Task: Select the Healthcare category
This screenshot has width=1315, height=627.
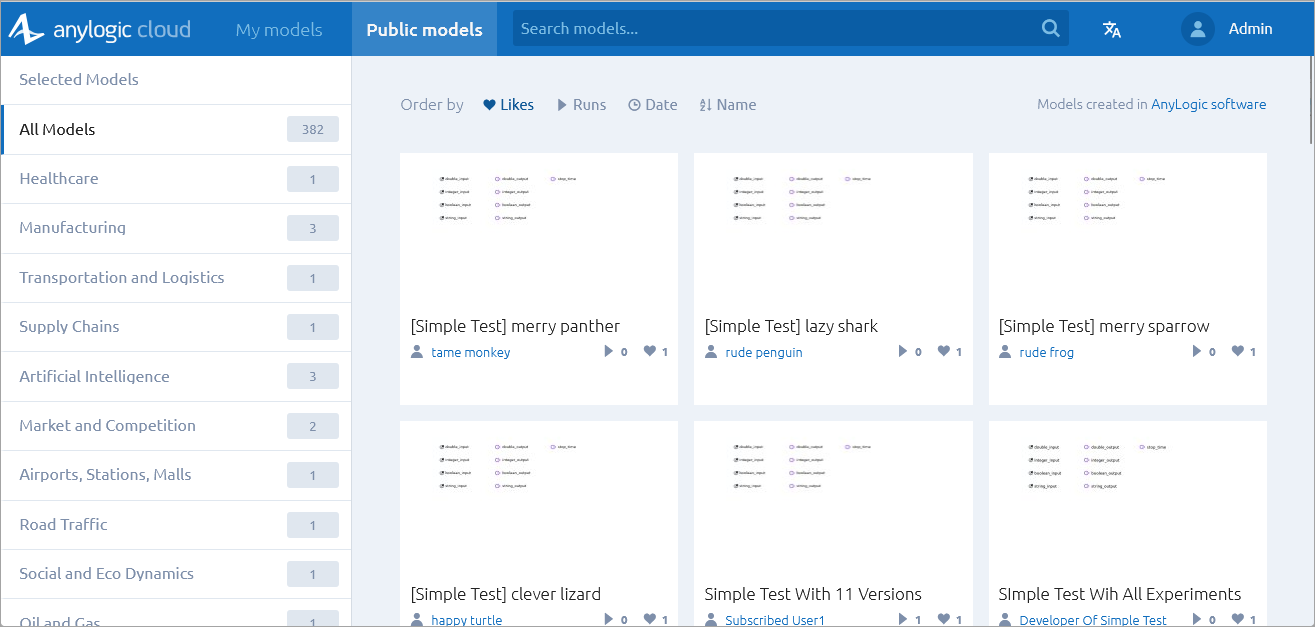Action: 176,179
